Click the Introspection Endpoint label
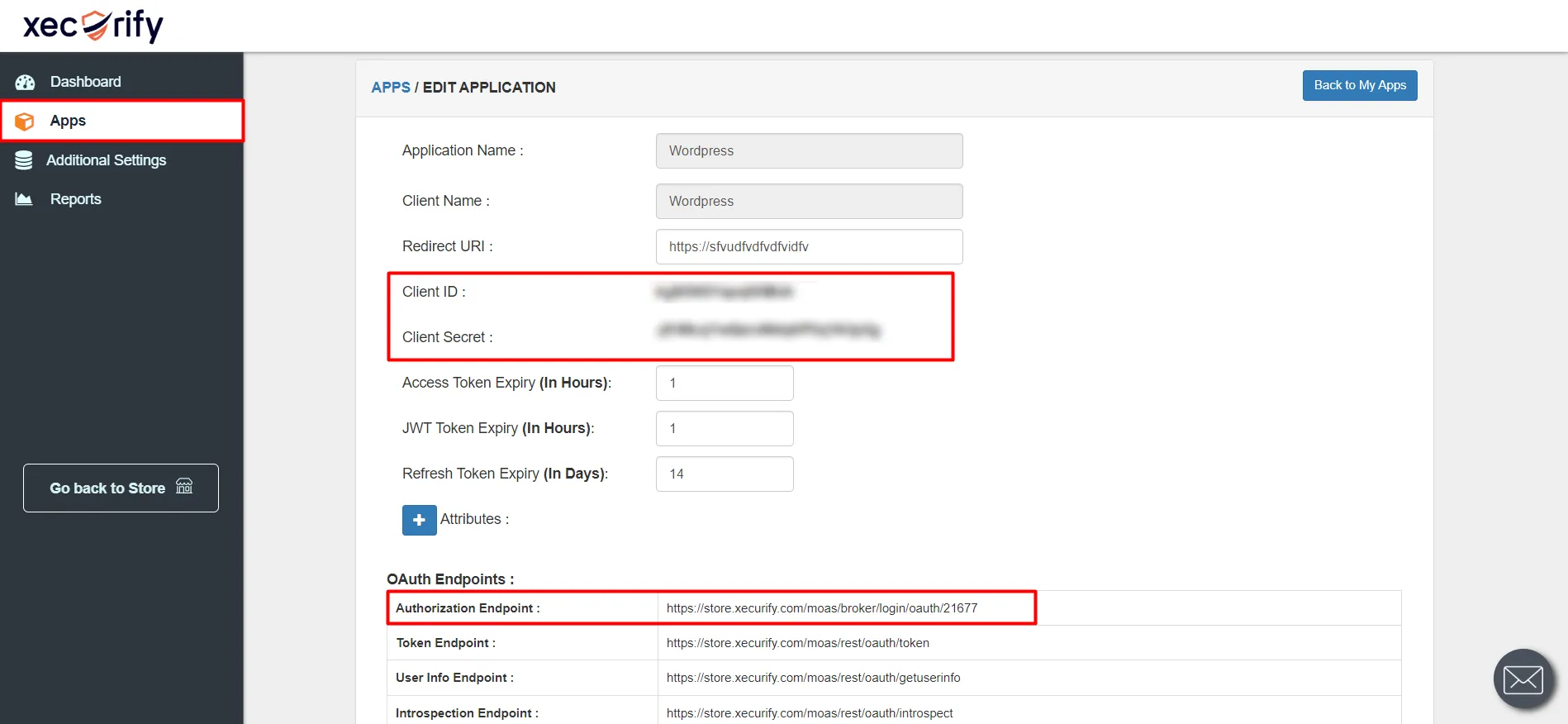 click(467, 713)
